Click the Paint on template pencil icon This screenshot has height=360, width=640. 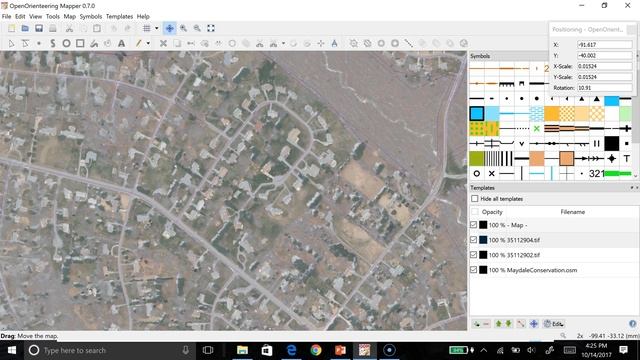(x=138, y=43)
